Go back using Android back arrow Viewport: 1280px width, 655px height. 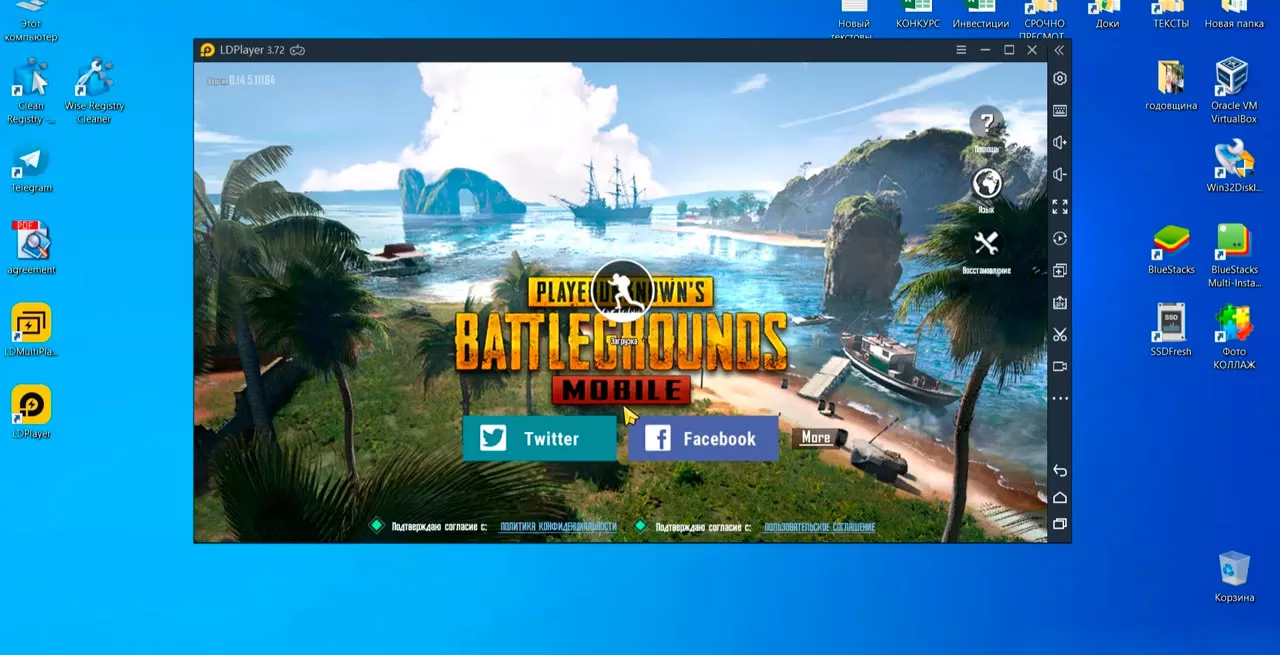click(1060, 471)
